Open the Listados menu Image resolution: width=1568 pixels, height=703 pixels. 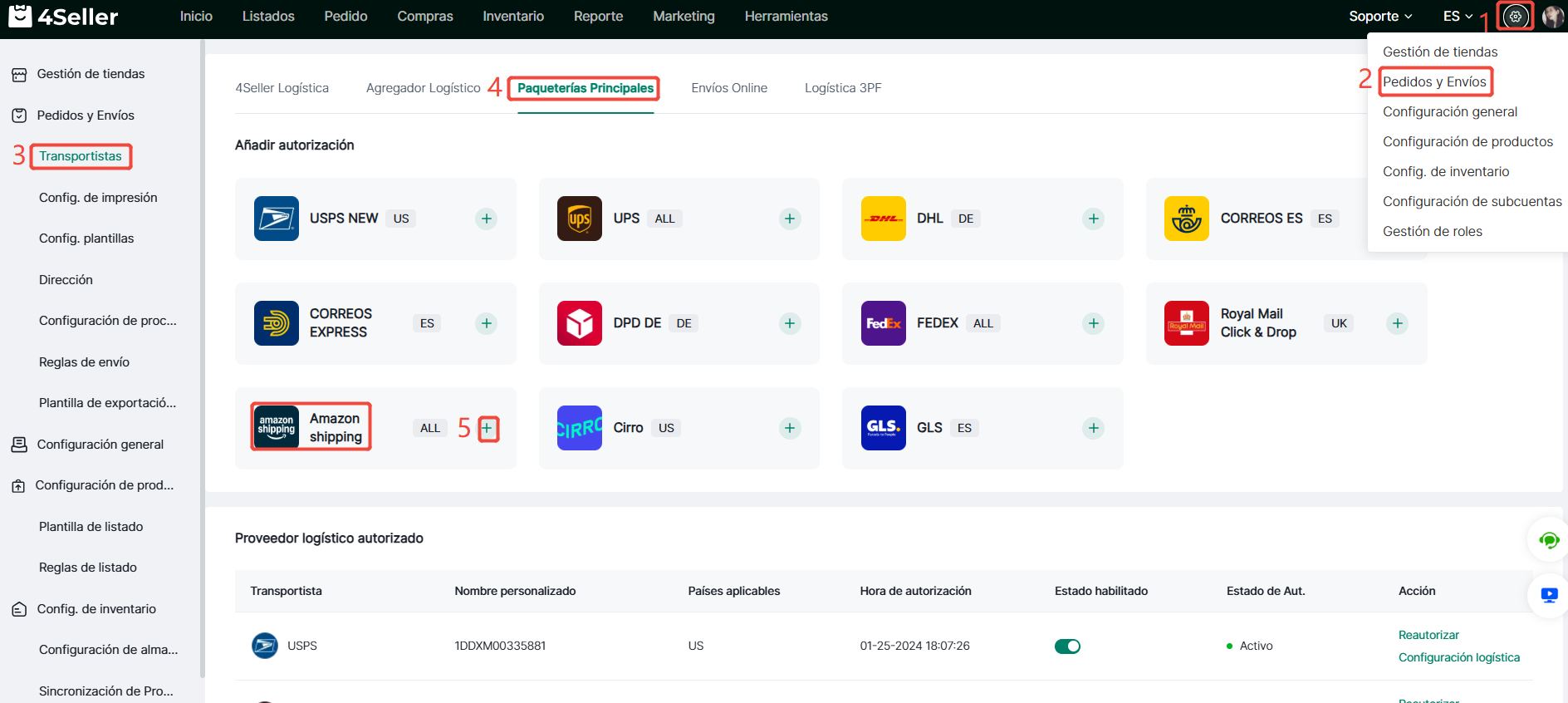click(268, 17)
